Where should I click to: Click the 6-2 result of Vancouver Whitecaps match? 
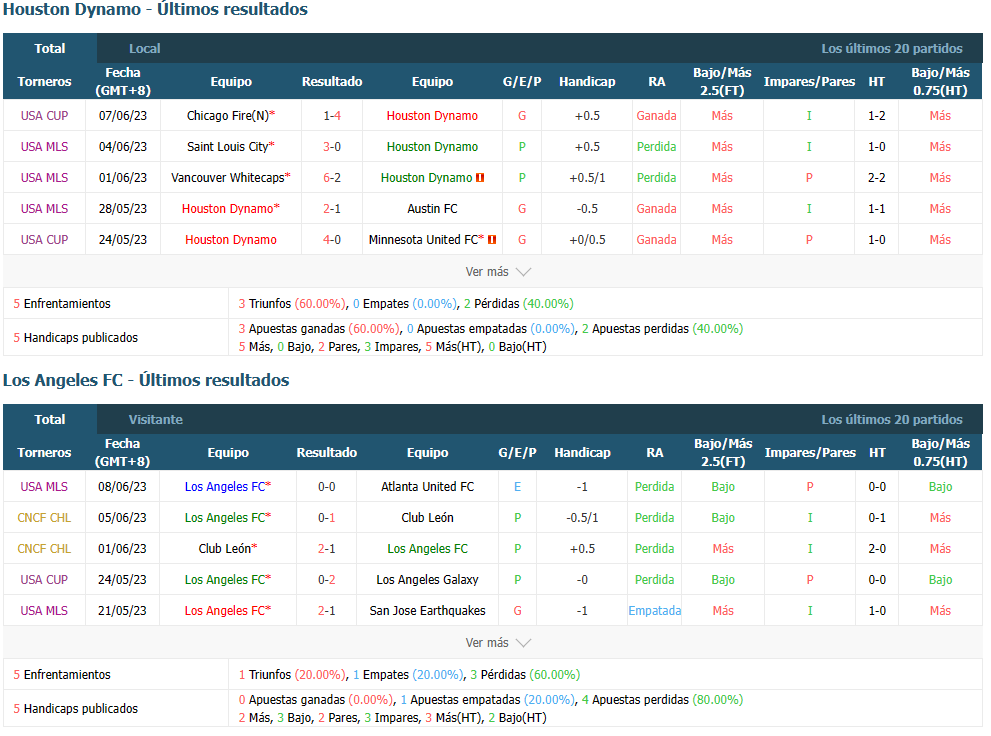[332, 178]
